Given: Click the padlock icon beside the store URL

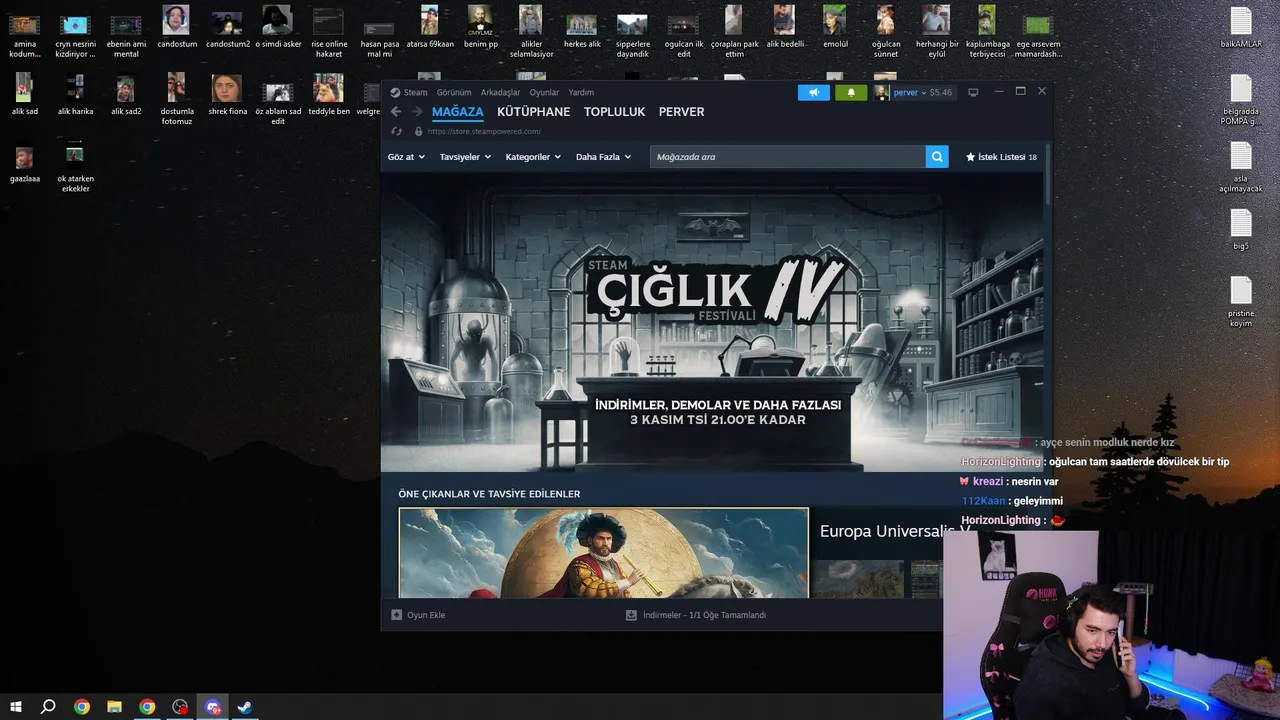Looking at the screenshot, I should (x=418, y=131).
